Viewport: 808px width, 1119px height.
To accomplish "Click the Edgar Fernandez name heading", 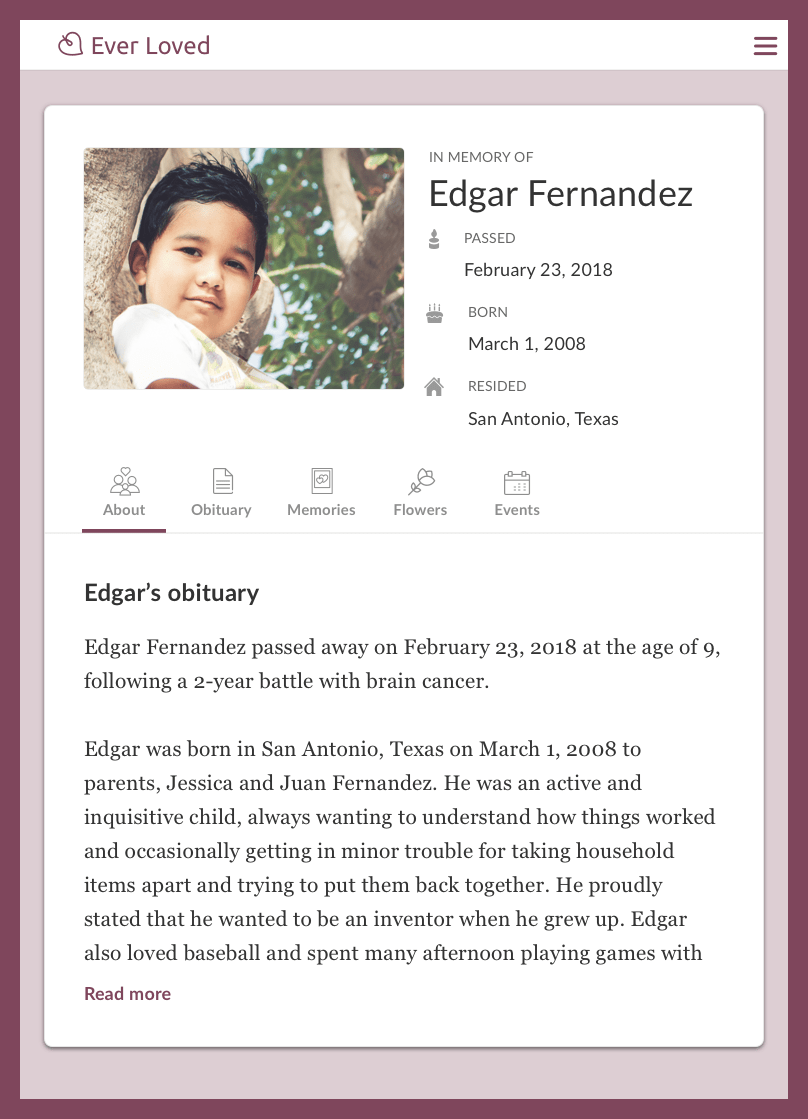I will coord(560,193).
